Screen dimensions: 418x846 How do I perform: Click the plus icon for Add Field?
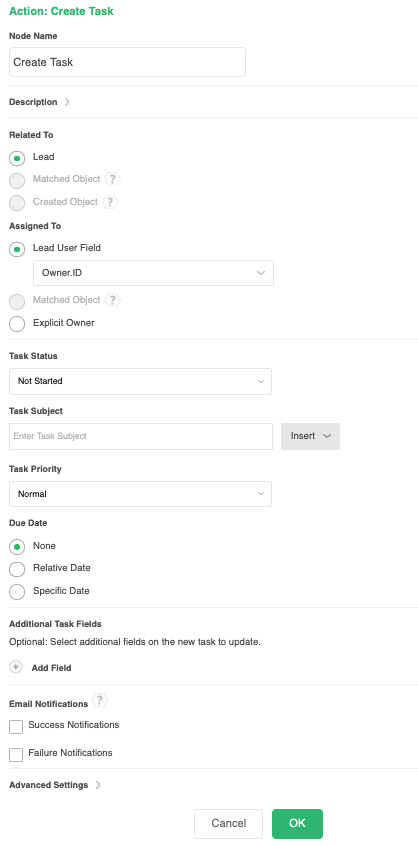16,667
